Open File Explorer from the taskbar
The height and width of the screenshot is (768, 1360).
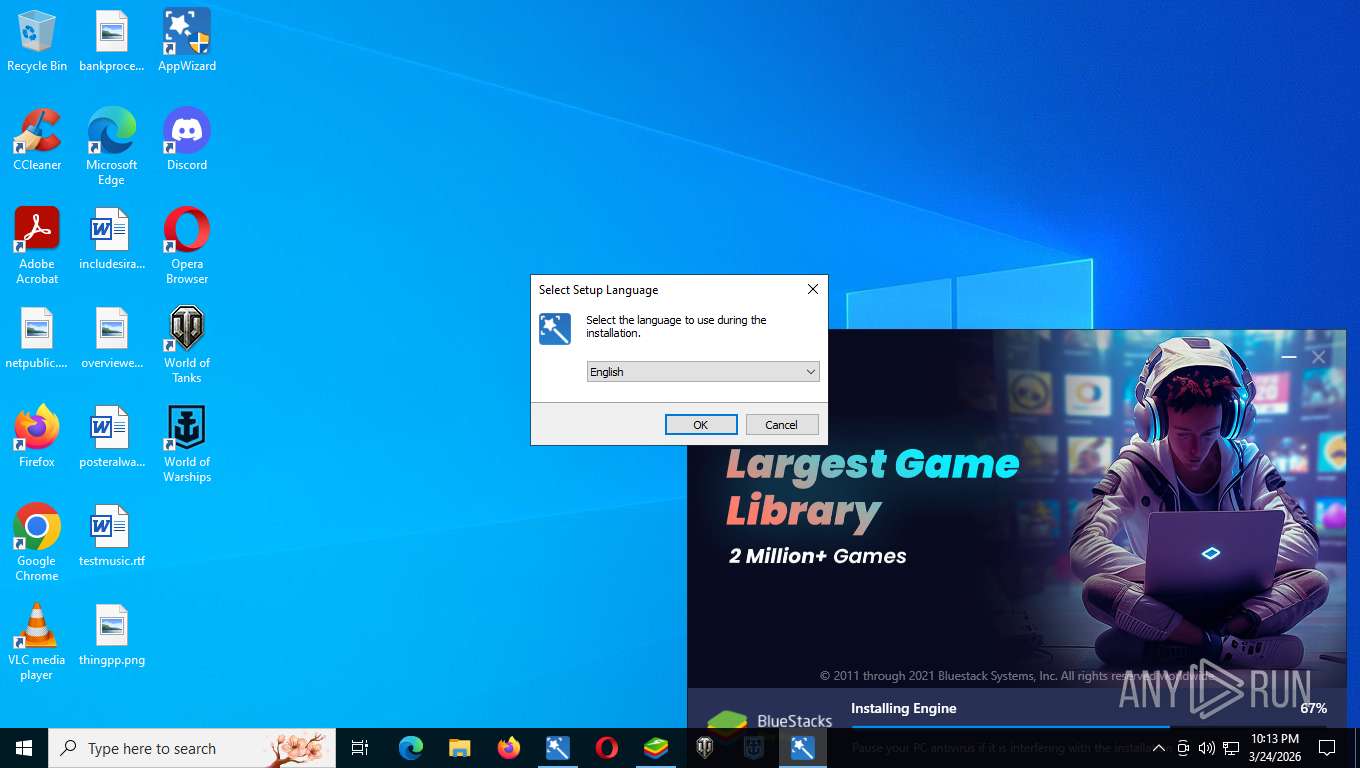coord(460,748)
